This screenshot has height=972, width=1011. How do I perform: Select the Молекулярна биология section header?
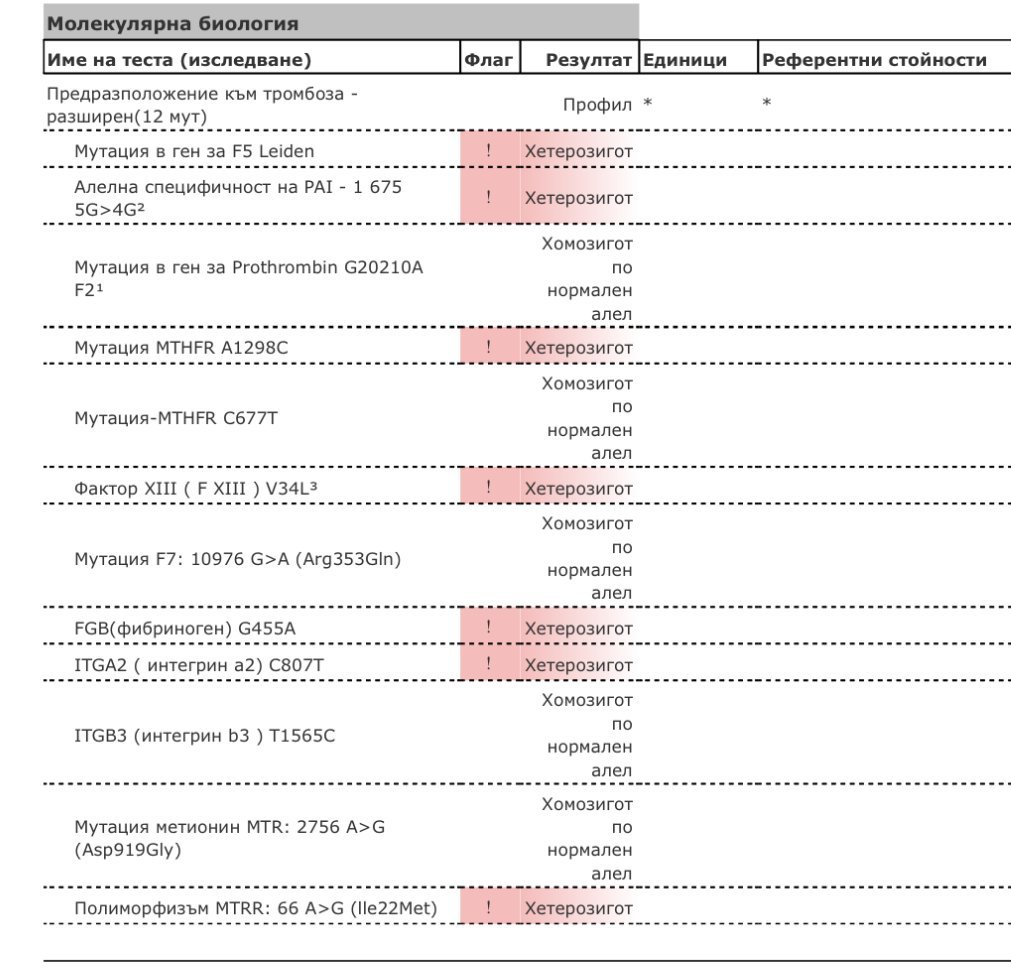173,22
